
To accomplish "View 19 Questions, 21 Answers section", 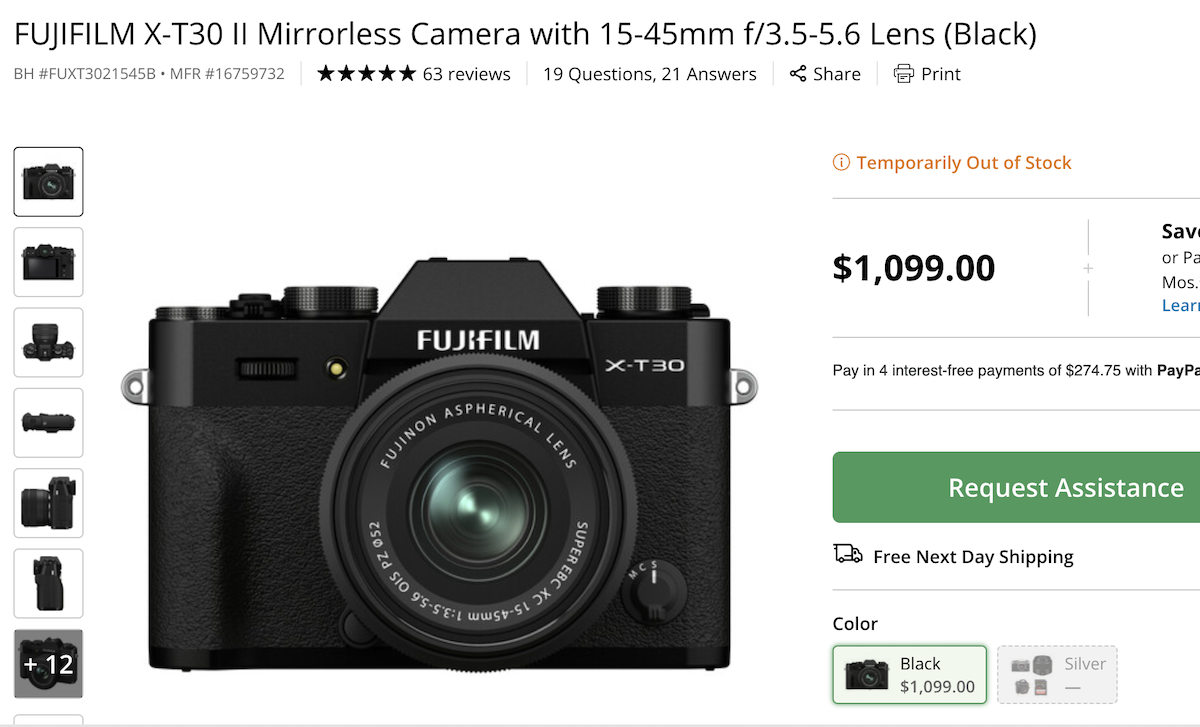I will [x=647, y=73].
